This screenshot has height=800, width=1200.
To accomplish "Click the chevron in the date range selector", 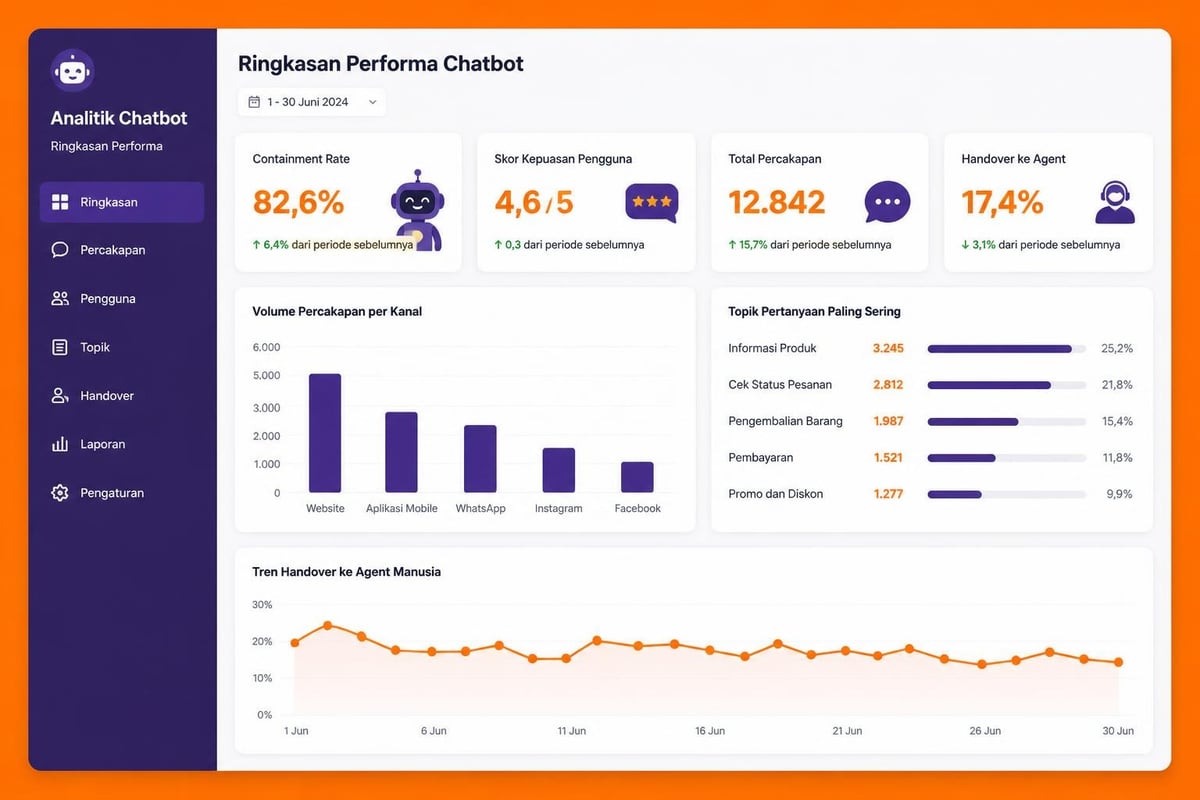I will tap(372, 102).
